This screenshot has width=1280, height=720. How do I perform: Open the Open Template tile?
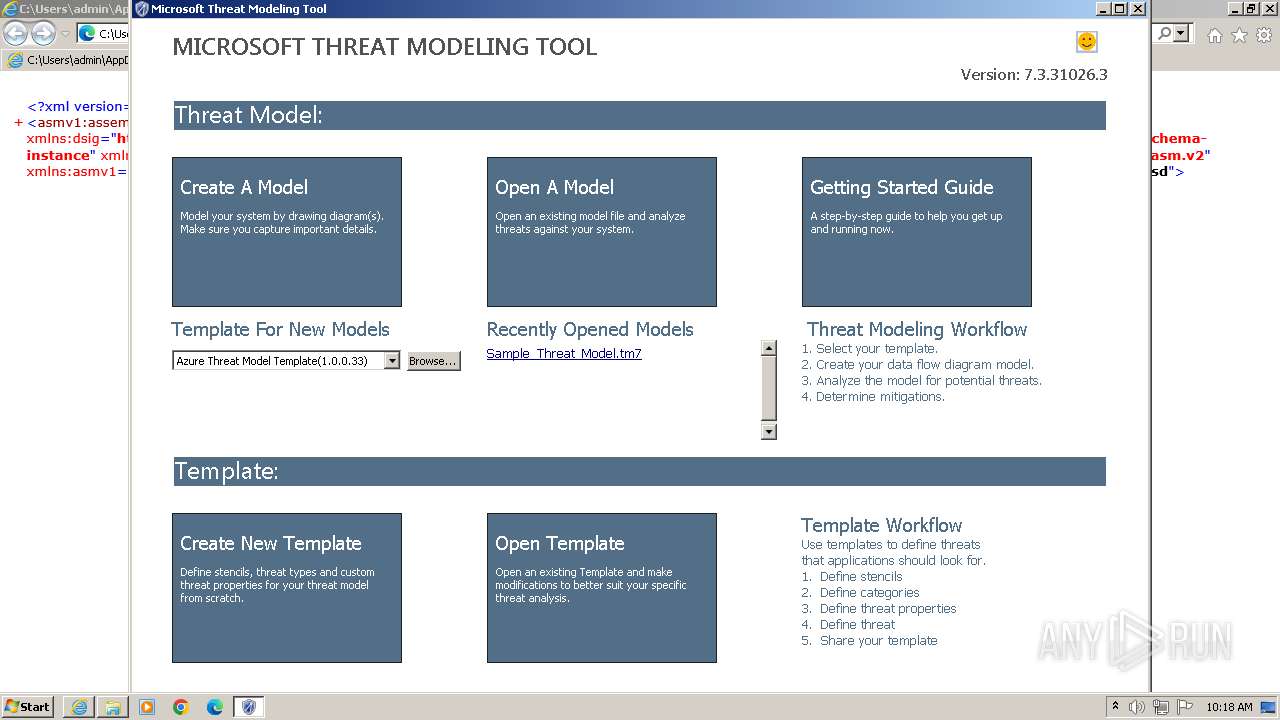[602, 588]
